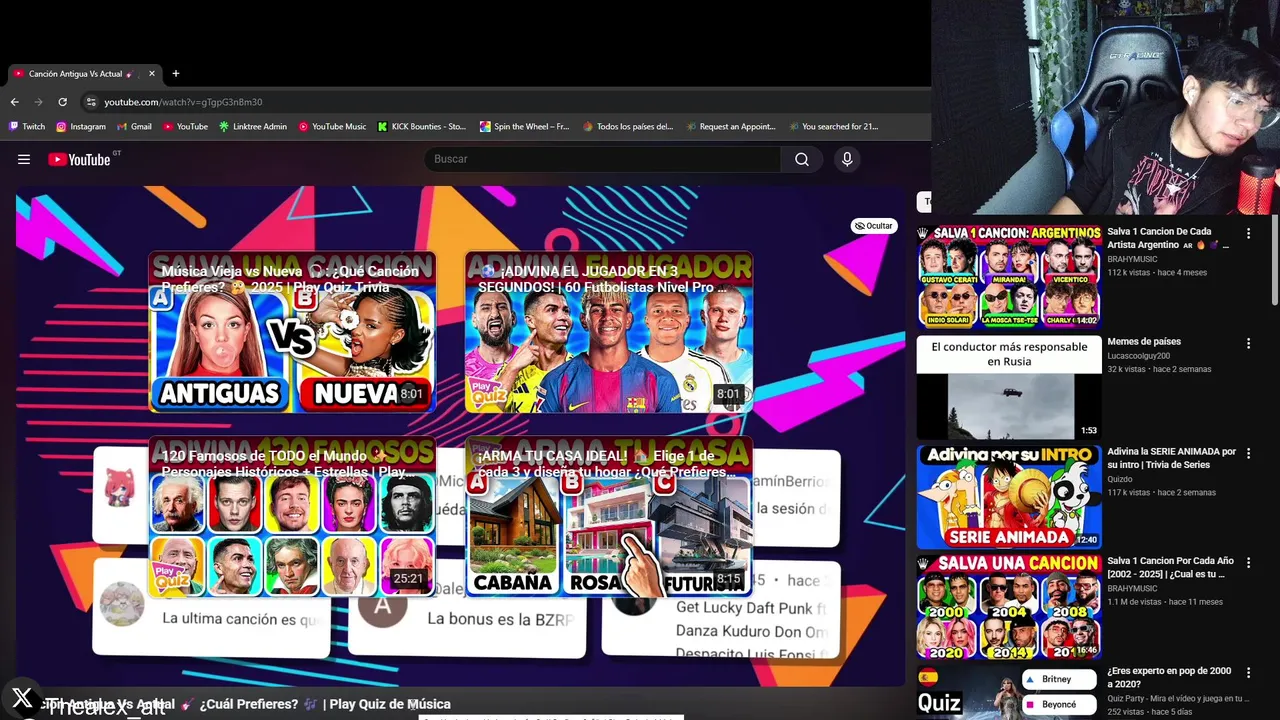Click the Lucascoolguy200 channel name
The width and height of the screenshot is (1280, 720).
[1138, 356]
